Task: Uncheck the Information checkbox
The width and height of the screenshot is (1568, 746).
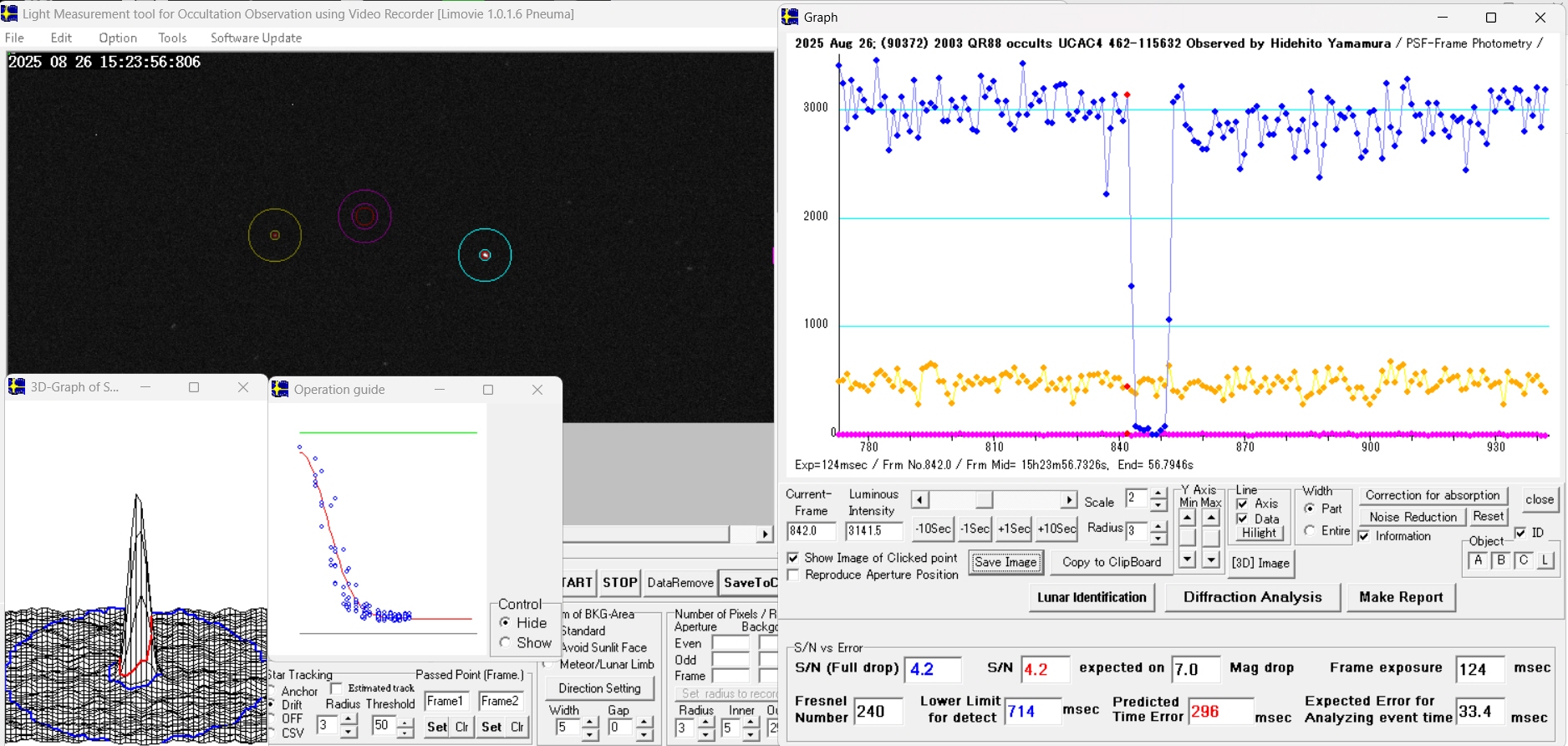Action: pos(1364,537)
